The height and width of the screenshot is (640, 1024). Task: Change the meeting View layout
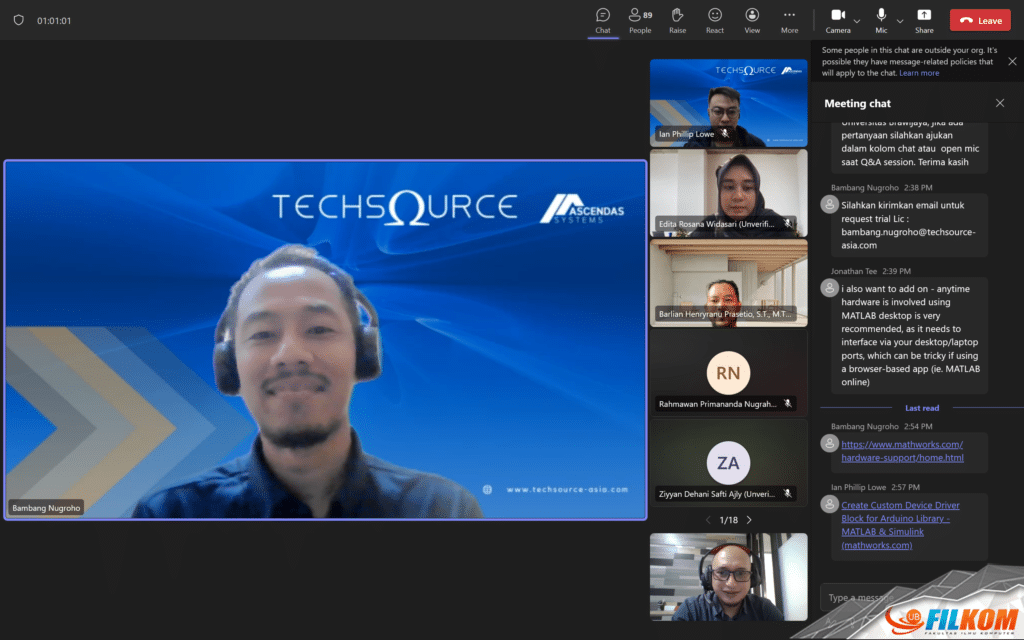pos(752,19)
